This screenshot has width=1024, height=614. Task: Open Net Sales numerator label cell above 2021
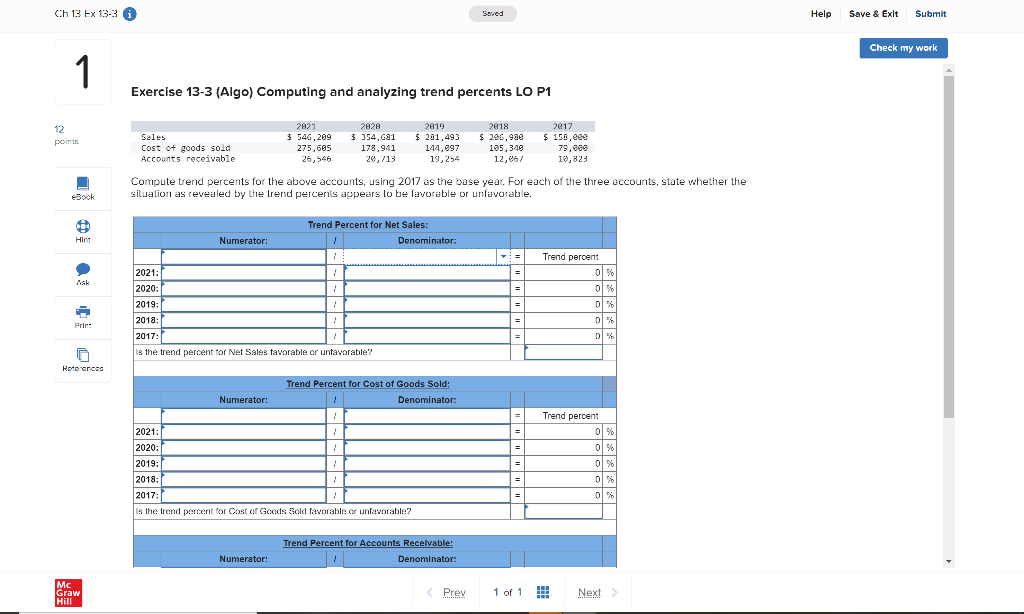[244, 257]
